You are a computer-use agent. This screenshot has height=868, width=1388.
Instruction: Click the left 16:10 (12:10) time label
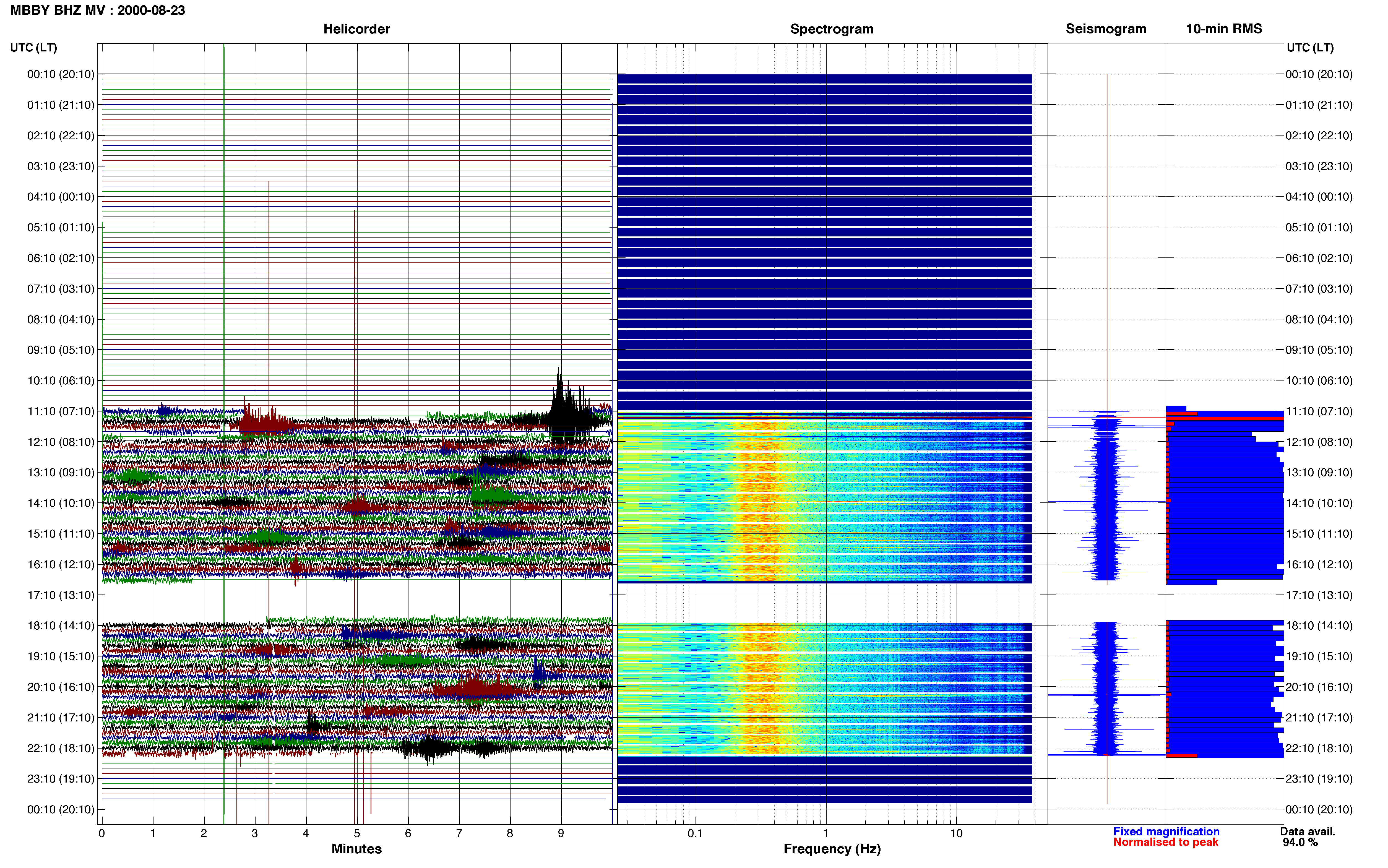61,564
